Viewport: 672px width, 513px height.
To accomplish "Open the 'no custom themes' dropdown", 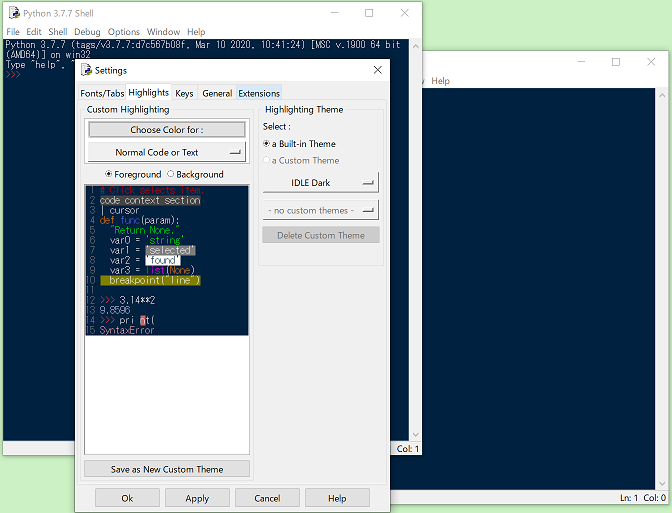I will tap(321, 210).
